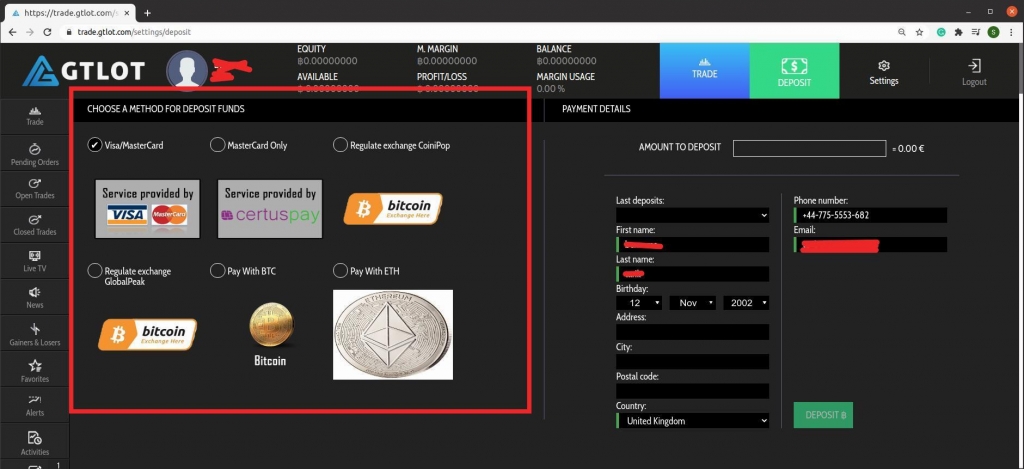Image resolution: width=1024 pixels, height=469 pixels.
Task: Open Alerts in the sidebar
Action: [x=35, y=406]
